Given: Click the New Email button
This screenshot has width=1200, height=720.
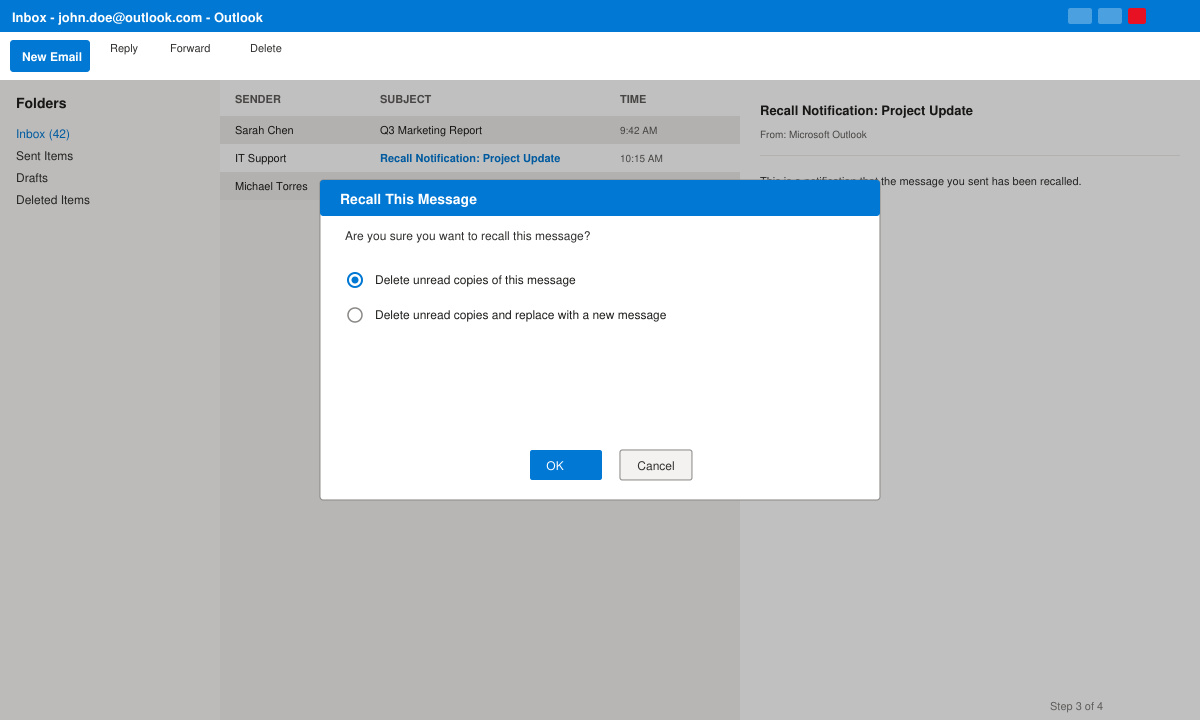Looking at the screenshot, I should coord(50,56).
